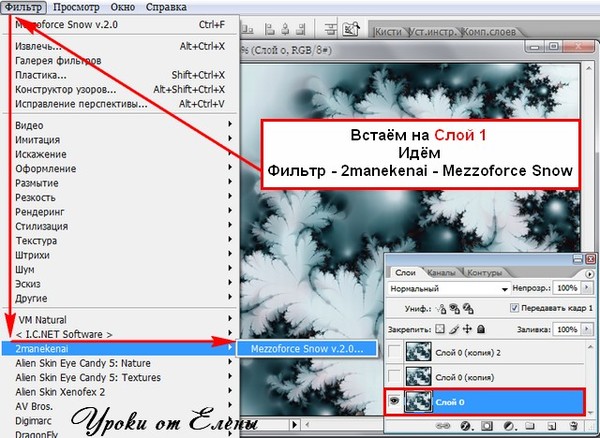Open the Стилизация filter category
Viewport: 600px width, 438px height.
point(121,226)
